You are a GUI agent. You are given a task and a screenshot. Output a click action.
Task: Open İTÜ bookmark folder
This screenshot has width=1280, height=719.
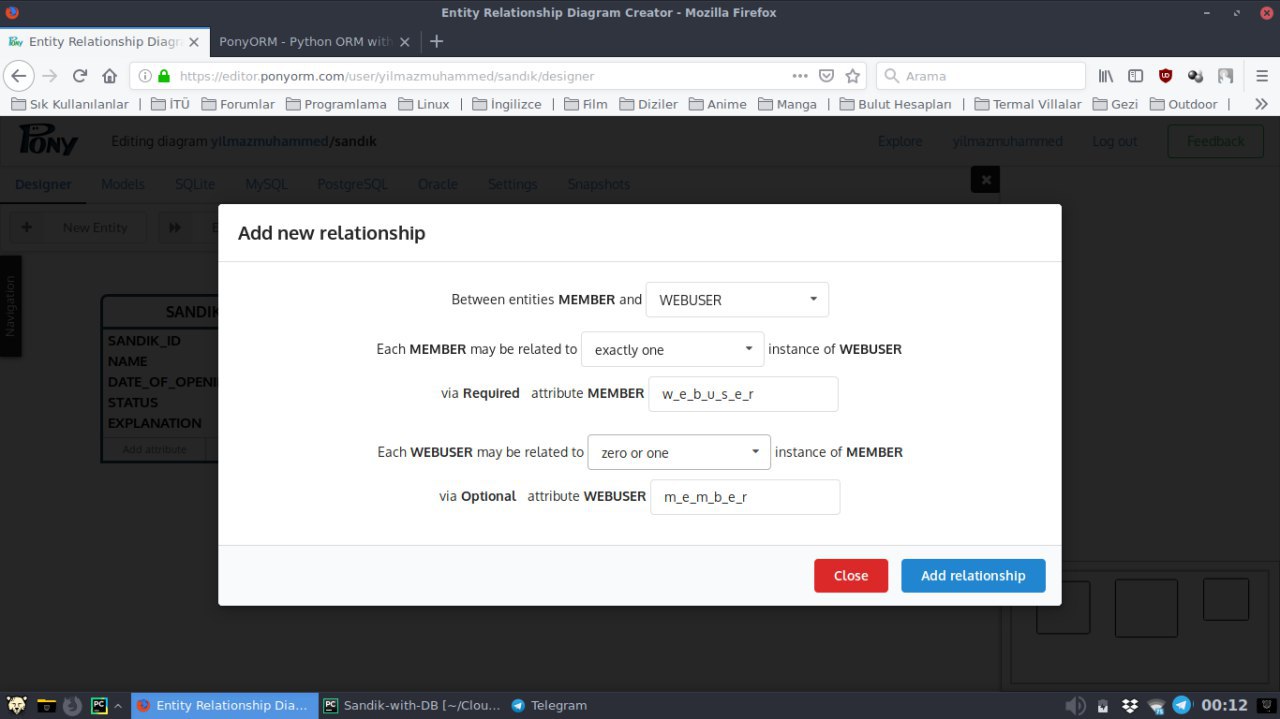170,104
